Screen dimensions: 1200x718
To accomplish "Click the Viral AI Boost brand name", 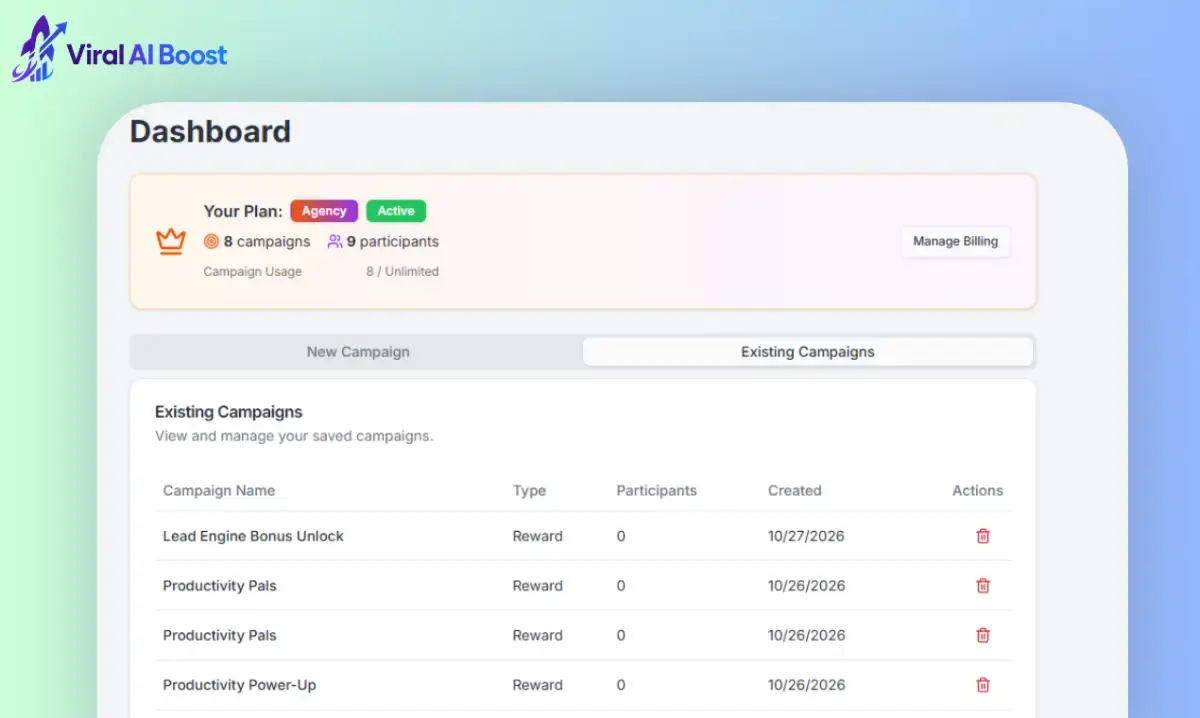I will [x=147, y=54].
